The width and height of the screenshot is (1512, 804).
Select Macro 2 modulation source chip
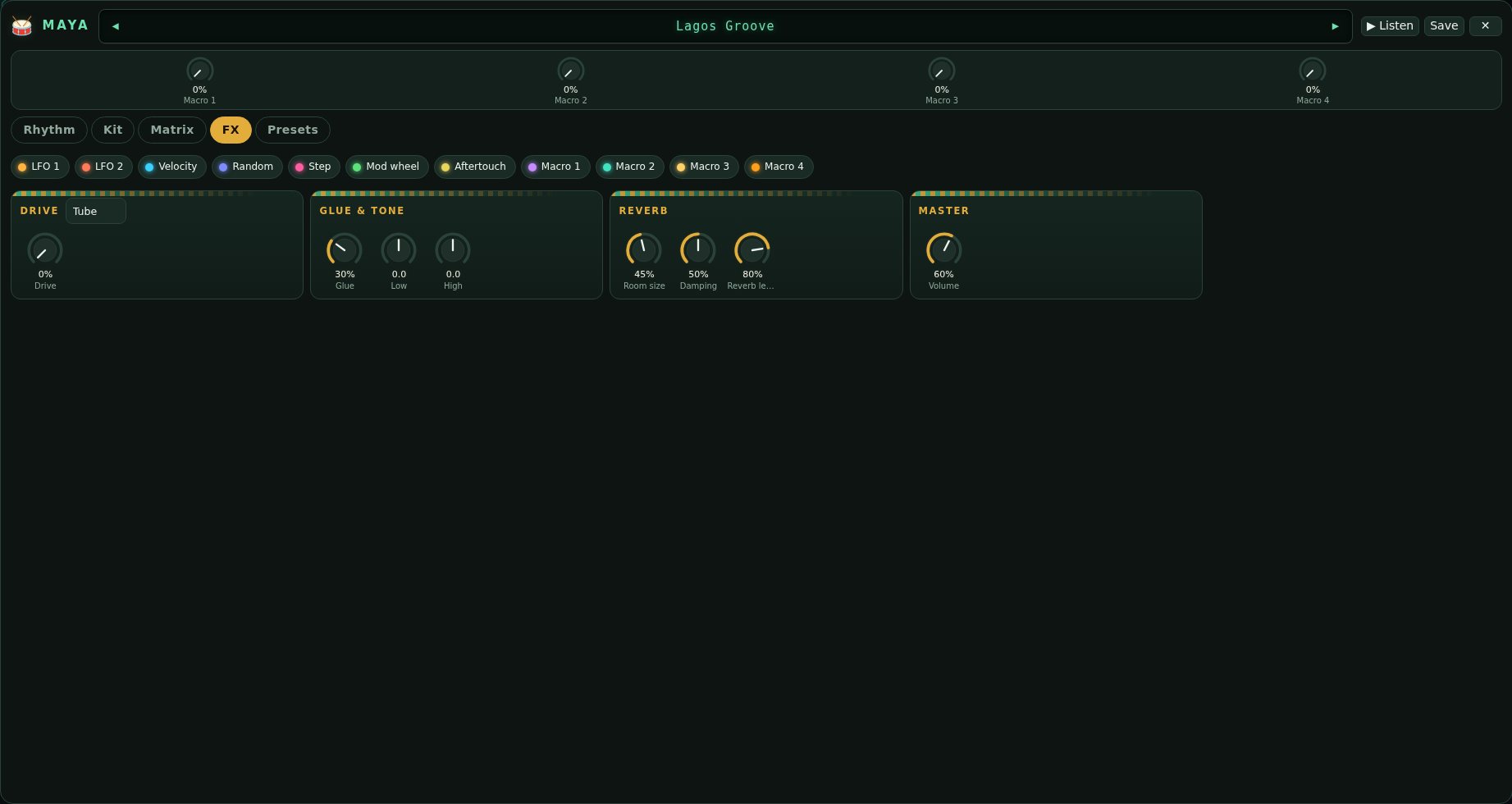pos(630,167)
